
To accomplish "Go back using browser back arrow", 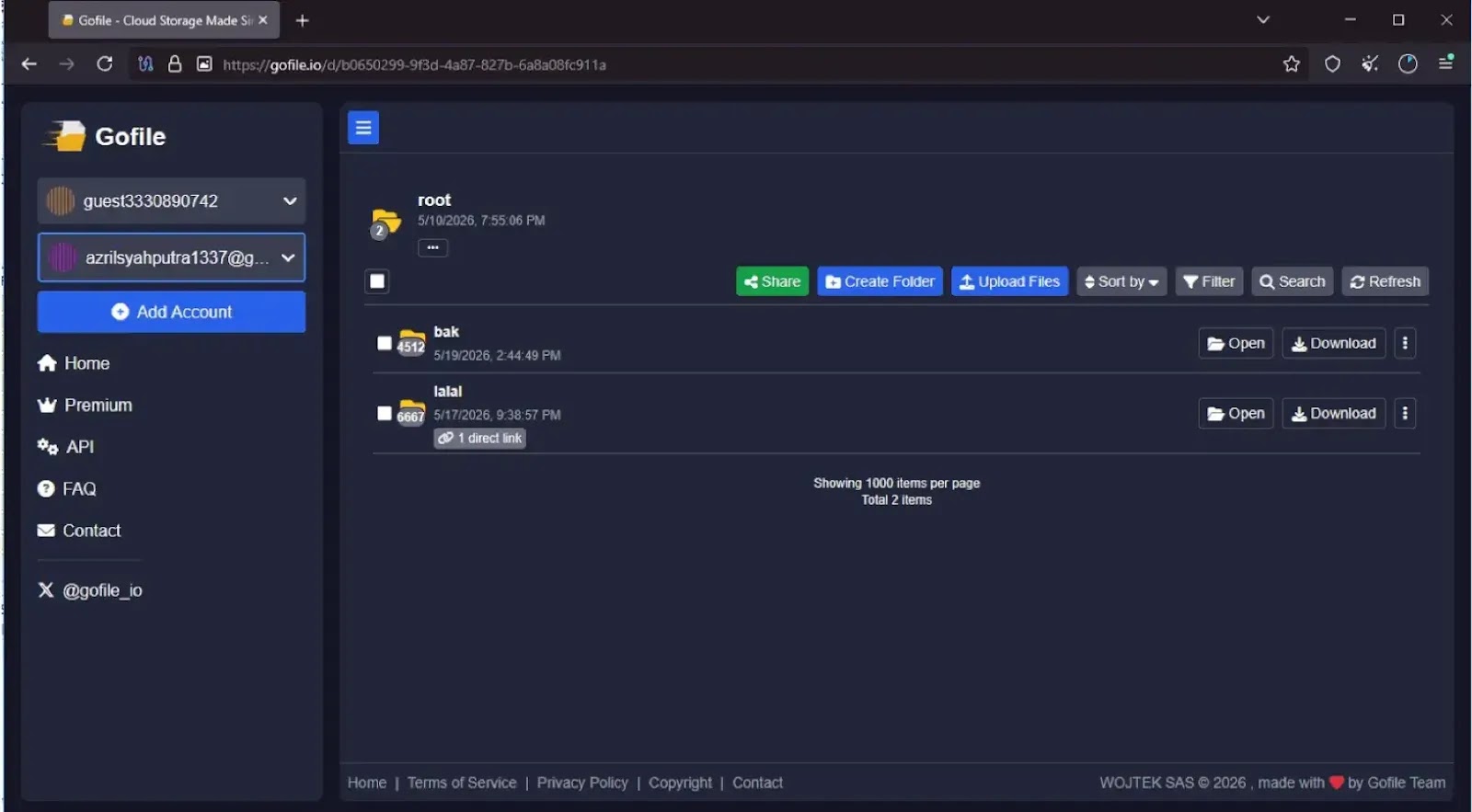I will coord(29,64).
